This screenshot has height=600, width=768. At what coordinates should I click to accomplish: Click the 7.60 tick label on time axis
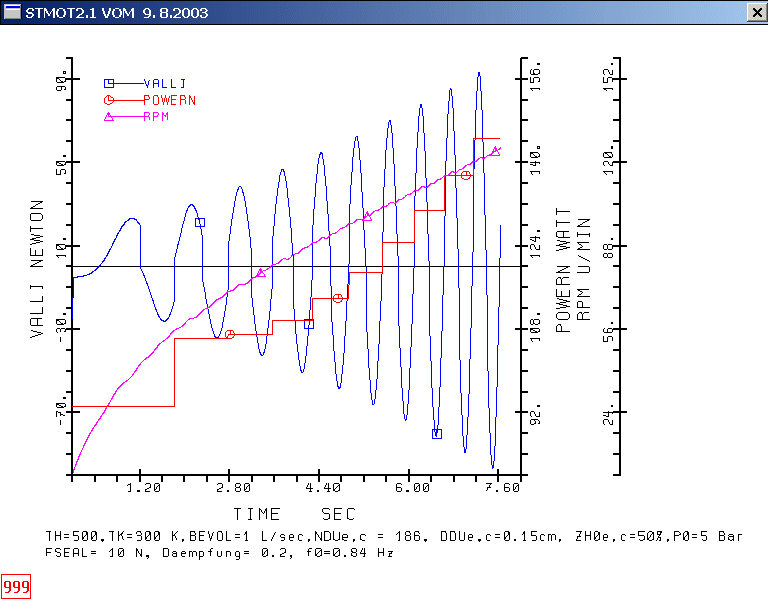(x=501, y=488)
